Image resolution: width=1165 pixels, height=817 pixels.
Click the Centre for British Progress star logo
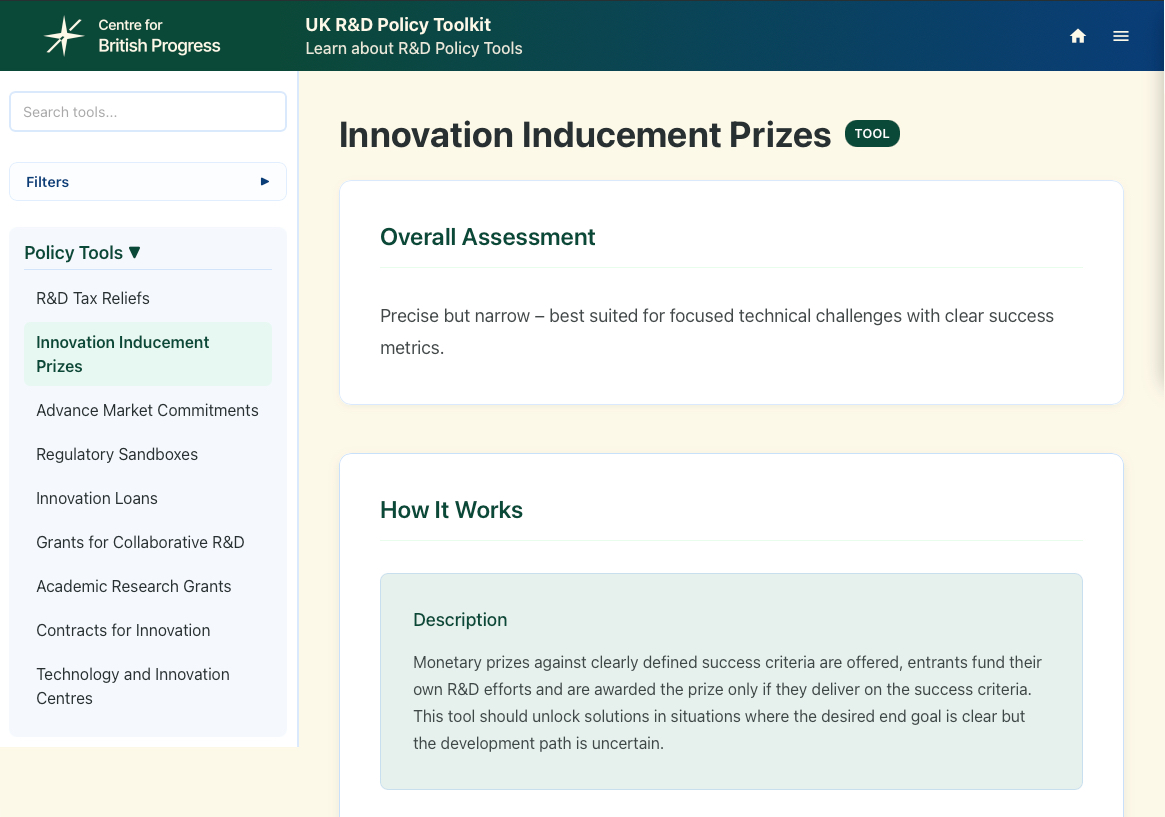(x=64, y=36)
